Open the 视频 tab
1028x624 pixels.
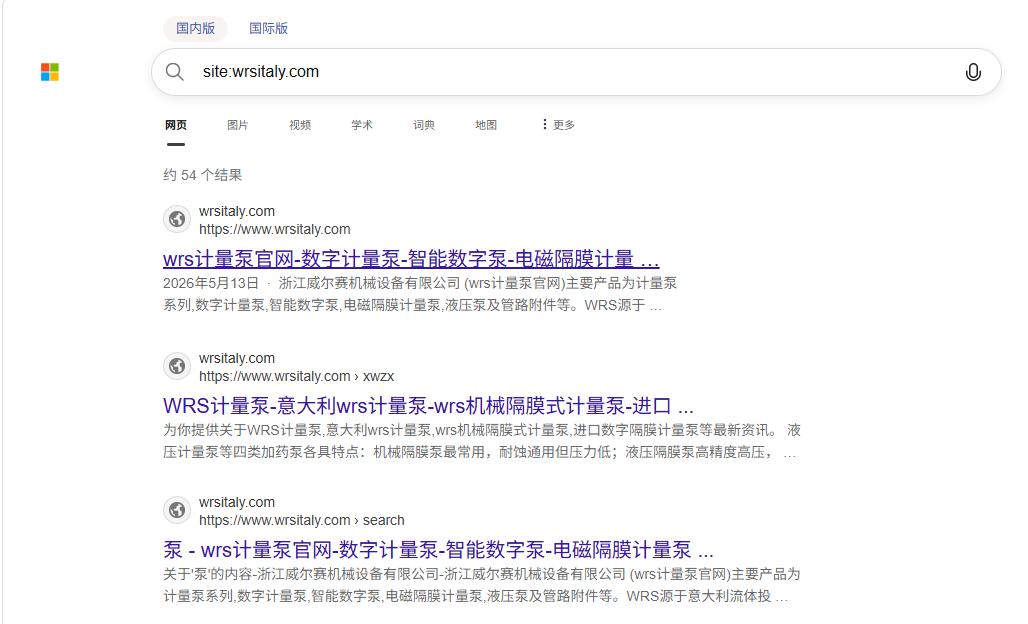[x=300, y=125]
